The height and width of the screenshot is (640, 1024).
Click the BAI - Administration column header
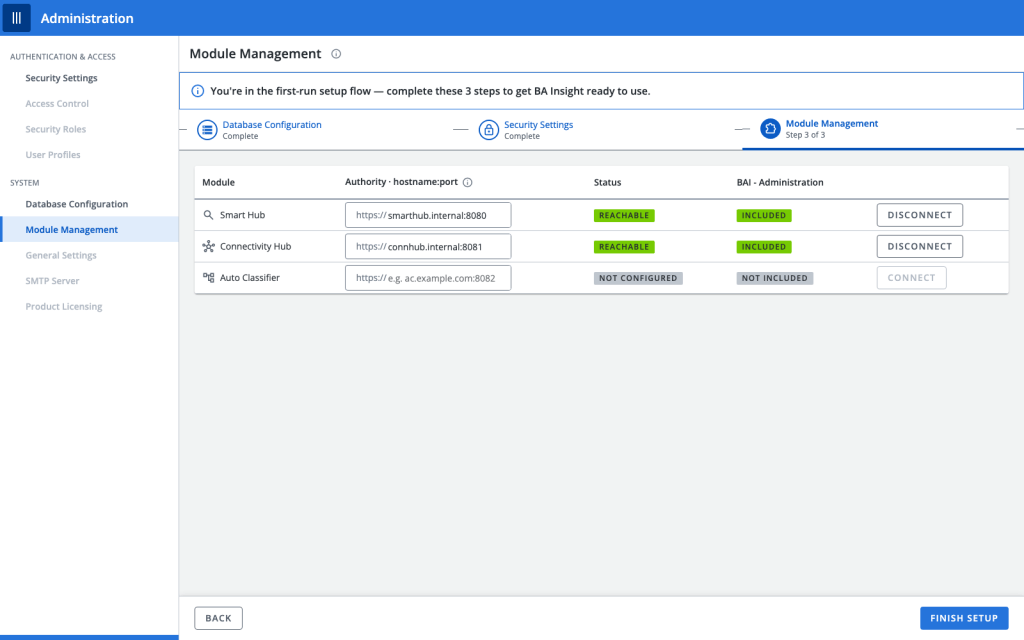point(780,182)
